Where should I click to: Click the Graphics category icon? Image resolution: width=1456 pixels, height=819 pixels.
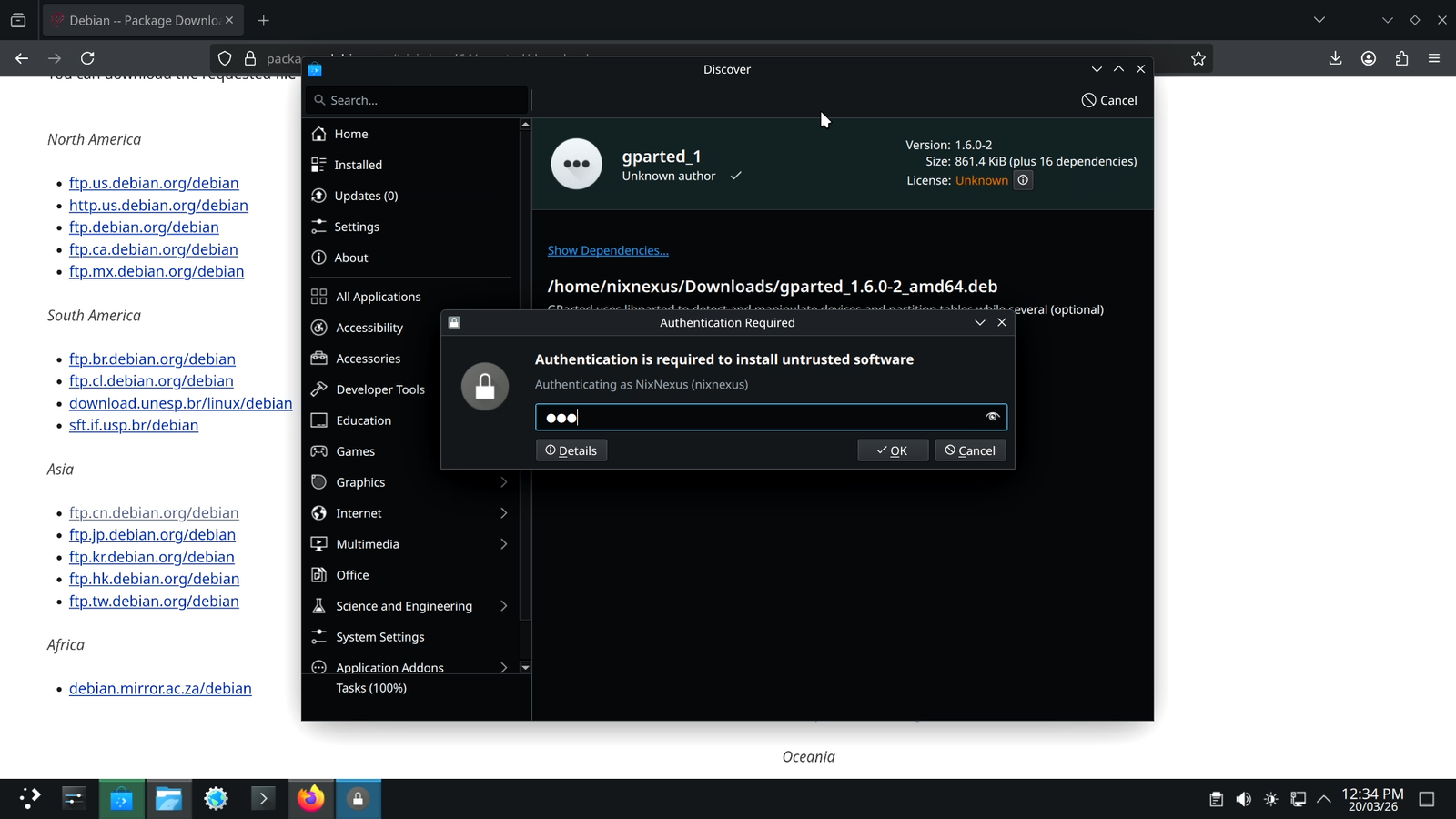[x=318, y=482]
